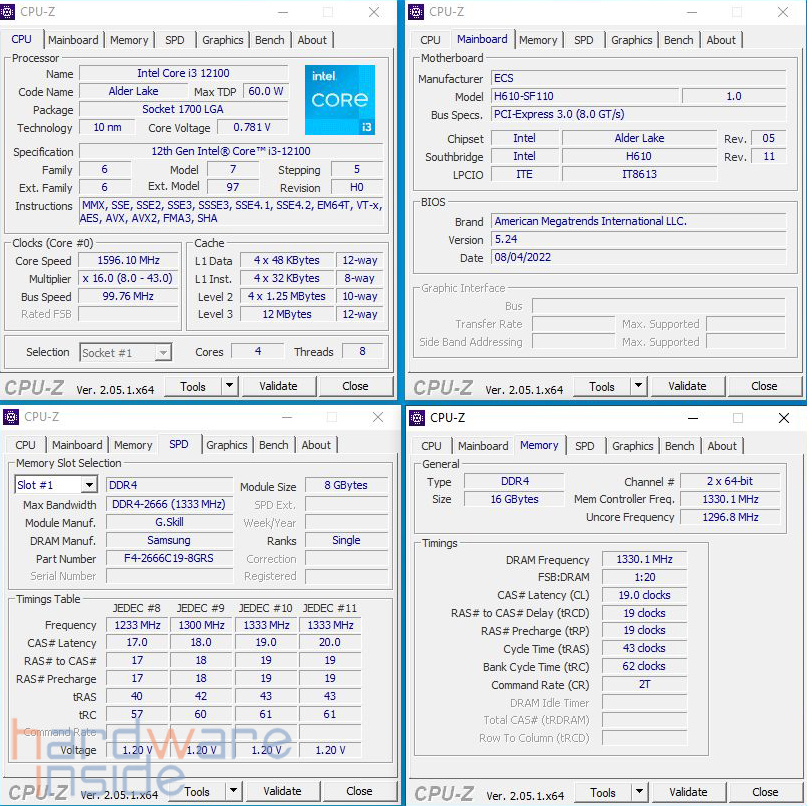812x806 pixels.
Task: Open Graphics tab in Mainboard window
Action: pyautogui.click(x=631, y=40)
